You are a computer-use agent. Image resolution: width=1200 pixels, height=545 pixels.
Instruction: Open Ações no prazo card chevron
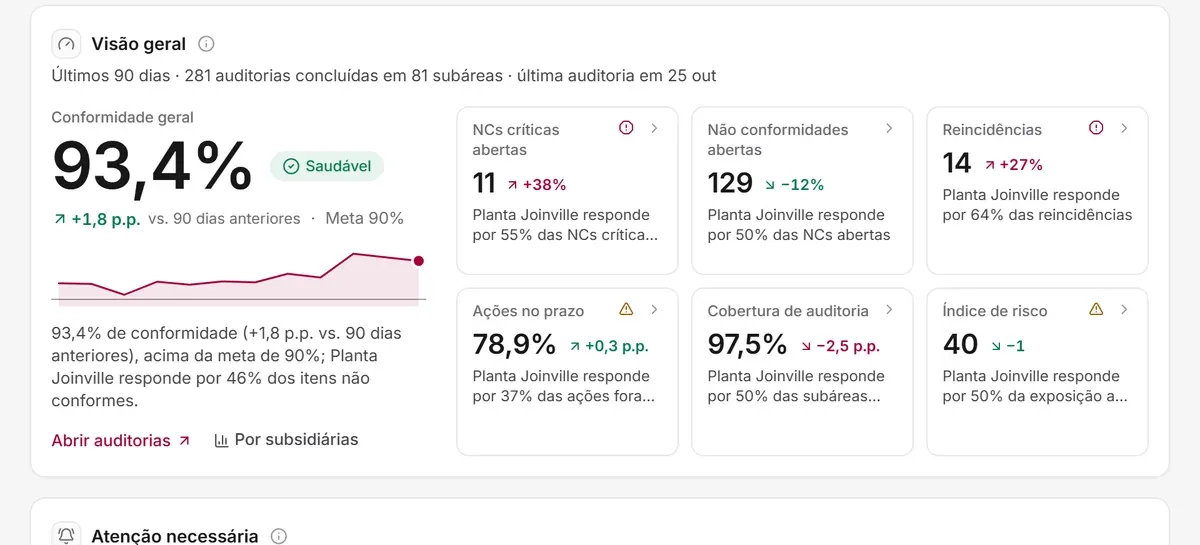coord(654,309)
